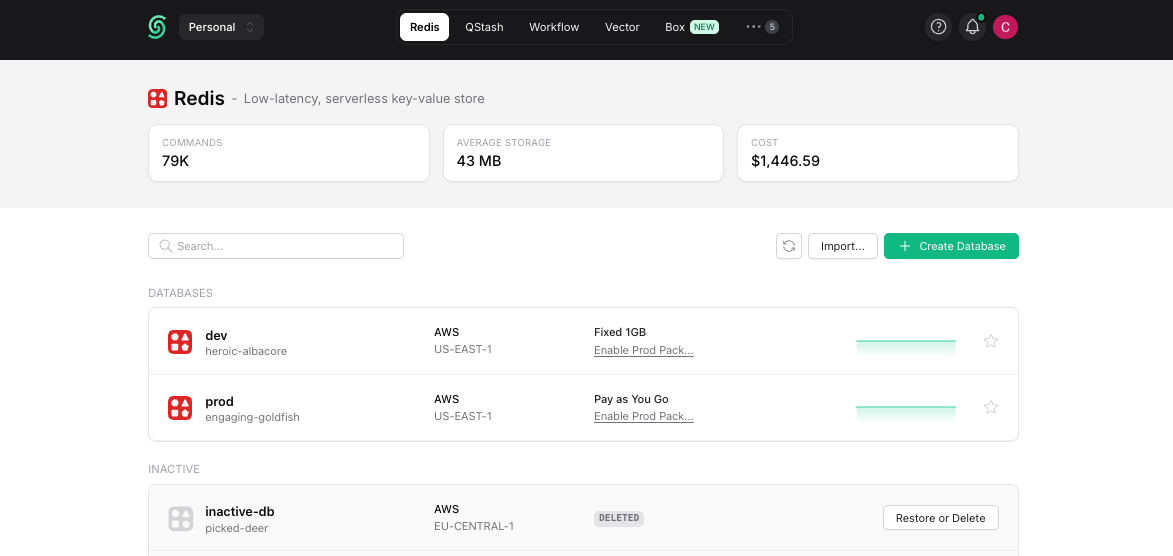Image resolution: width=1173 pixels, height=556 pixels.
Task: Click the Import... button
Action: coord(842,246)
